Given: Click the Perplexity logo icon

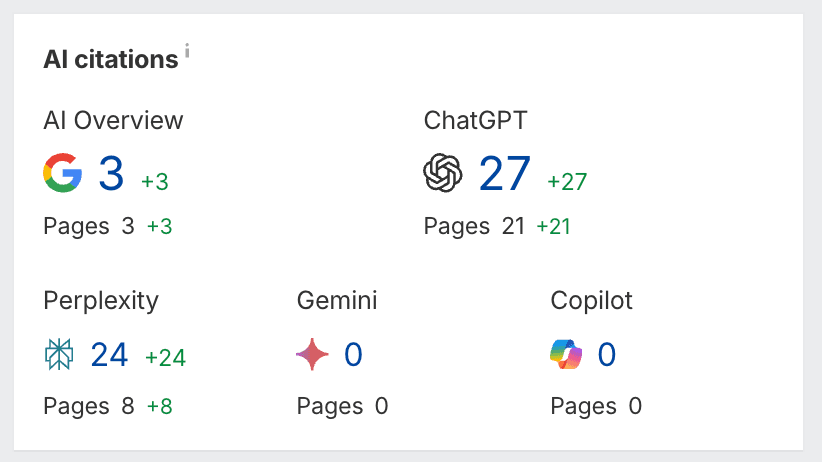Looking at the screenshot, I should pos(60,354).
